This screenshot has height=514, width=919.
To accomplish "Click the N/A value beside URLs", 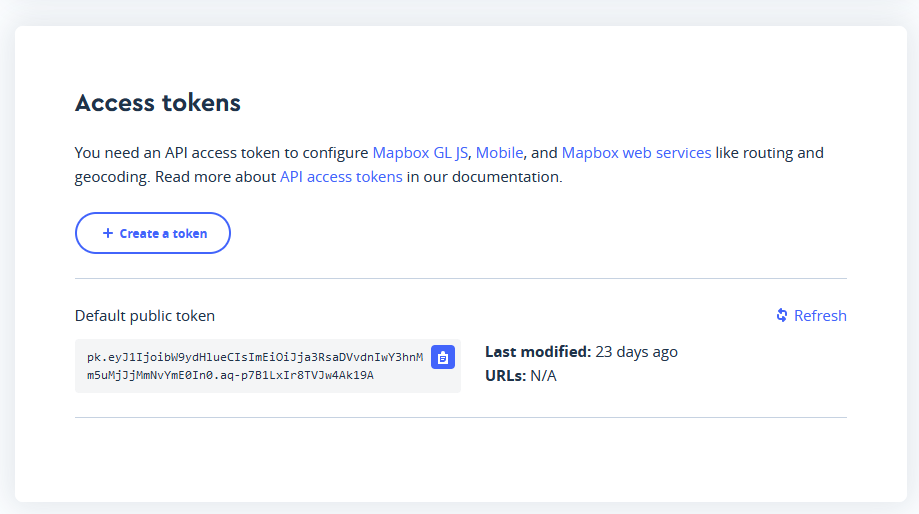I will tap(543, 376).
